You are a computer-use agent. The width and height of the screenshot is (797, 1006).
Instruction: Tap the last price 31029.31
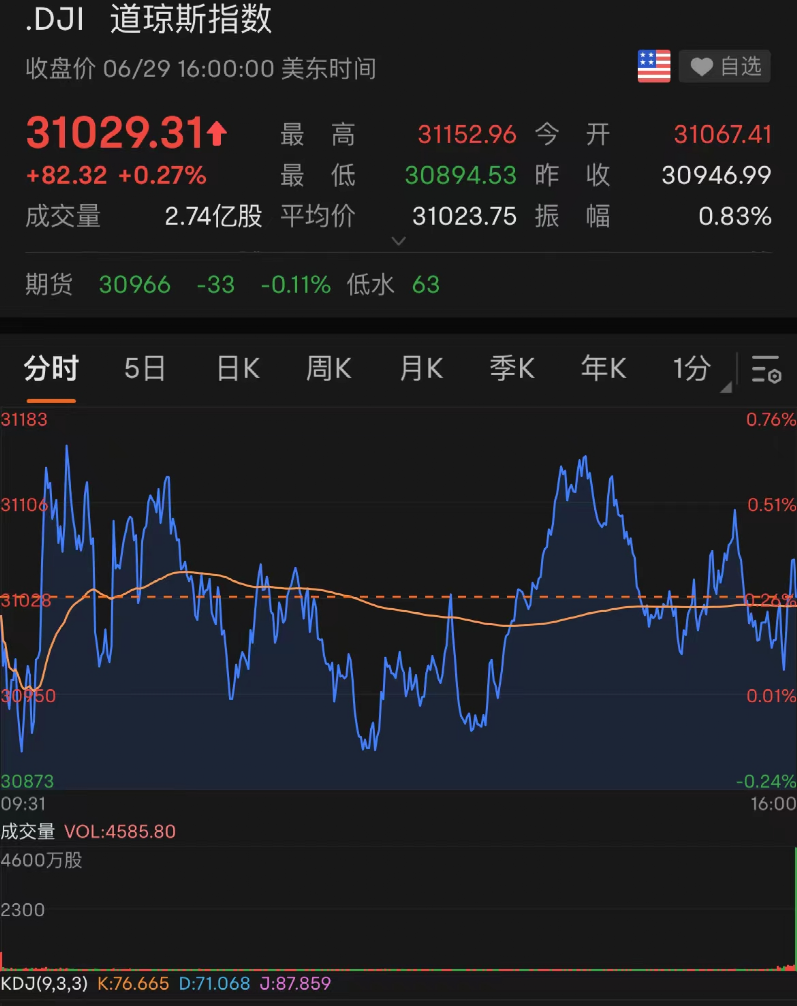[x=115, y=133]
